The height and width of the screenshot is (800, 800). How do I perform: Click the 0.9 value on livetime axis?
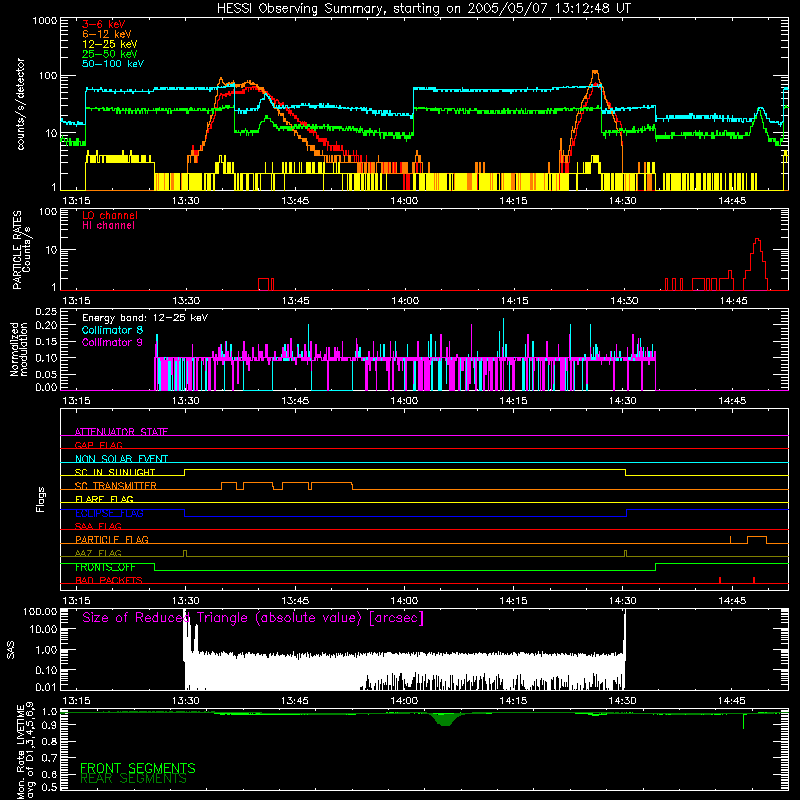point(49,725)
